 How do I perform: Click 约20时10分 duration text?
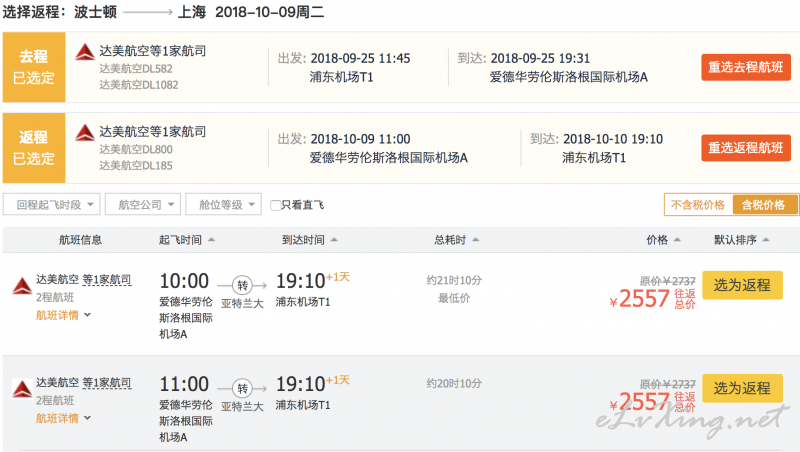point(454,383)
